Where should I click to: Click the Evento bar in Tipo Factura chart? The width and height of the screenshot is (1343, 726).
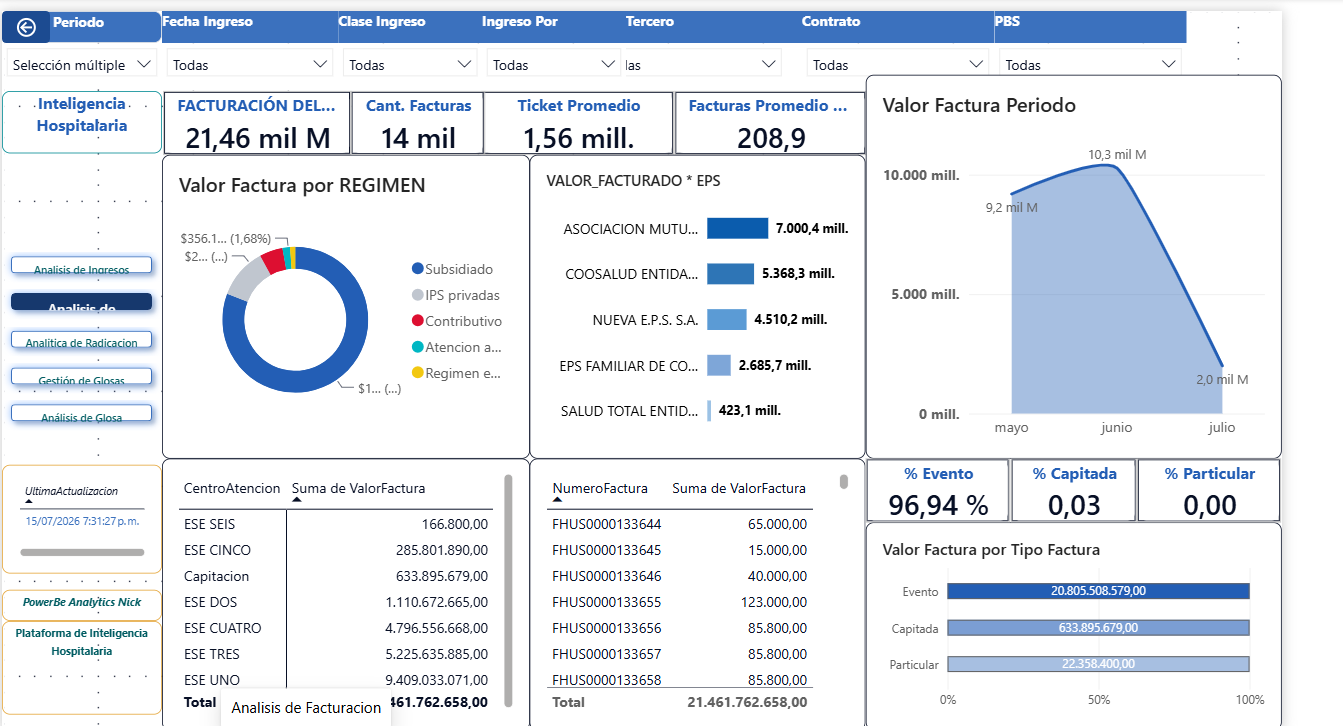1098,591
